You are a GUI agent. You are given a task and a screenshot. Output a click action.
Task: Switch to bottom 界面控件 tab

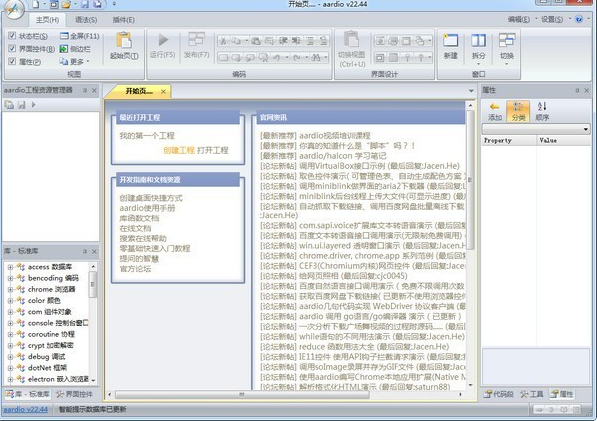click(74, 394)
